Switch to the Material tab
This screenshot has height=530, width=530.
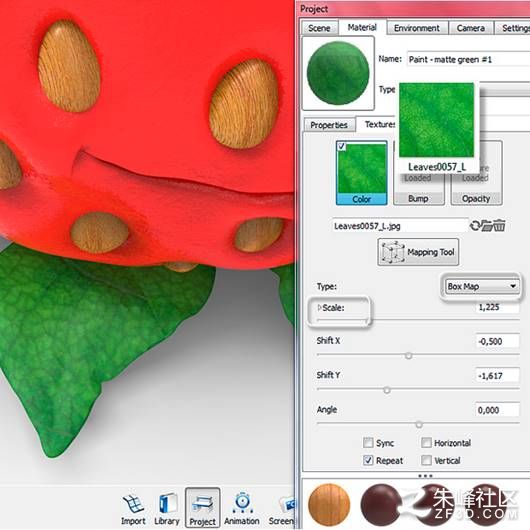pos(362,27)
